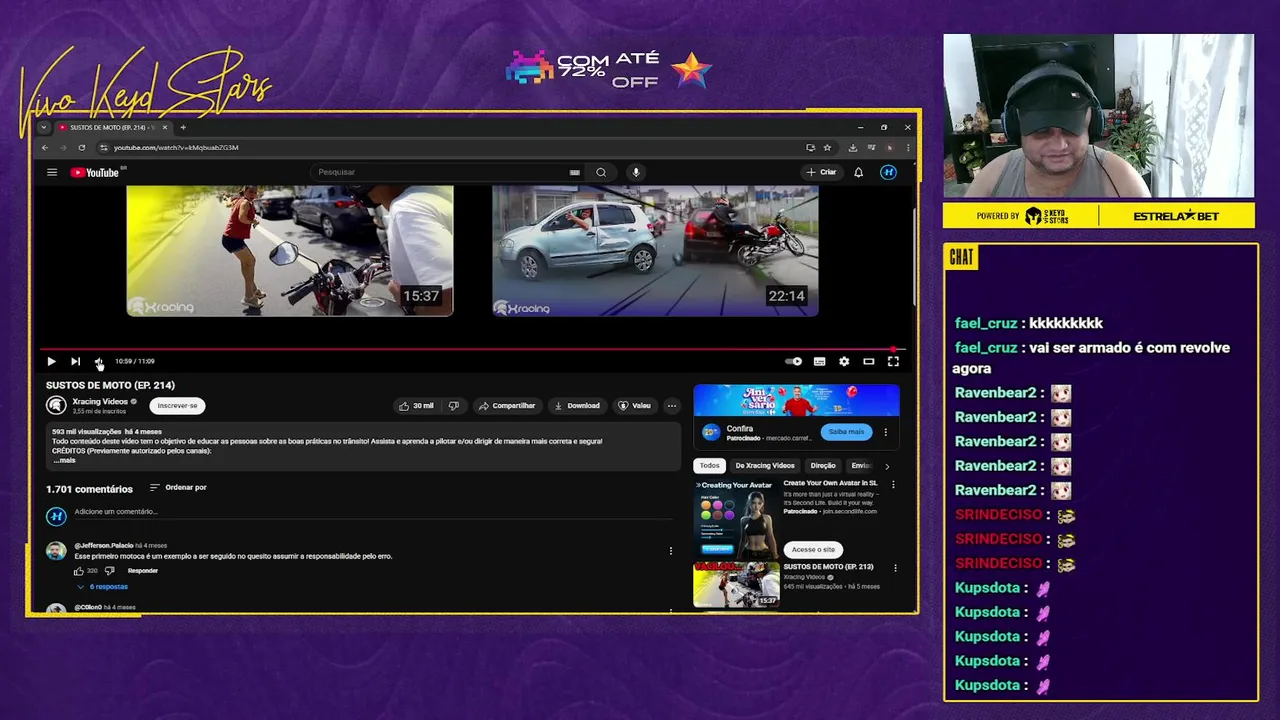Screen dimensions: 1280x720
Task: Reply to Jefferson.Palacio with Responder
Action: tap(143, 571)
